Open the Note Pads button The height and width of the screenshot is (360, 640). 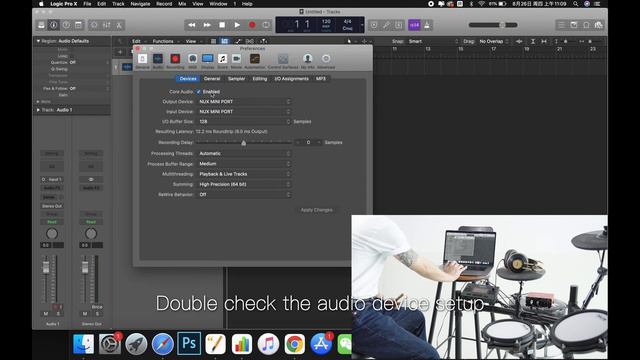pos(574,25)
